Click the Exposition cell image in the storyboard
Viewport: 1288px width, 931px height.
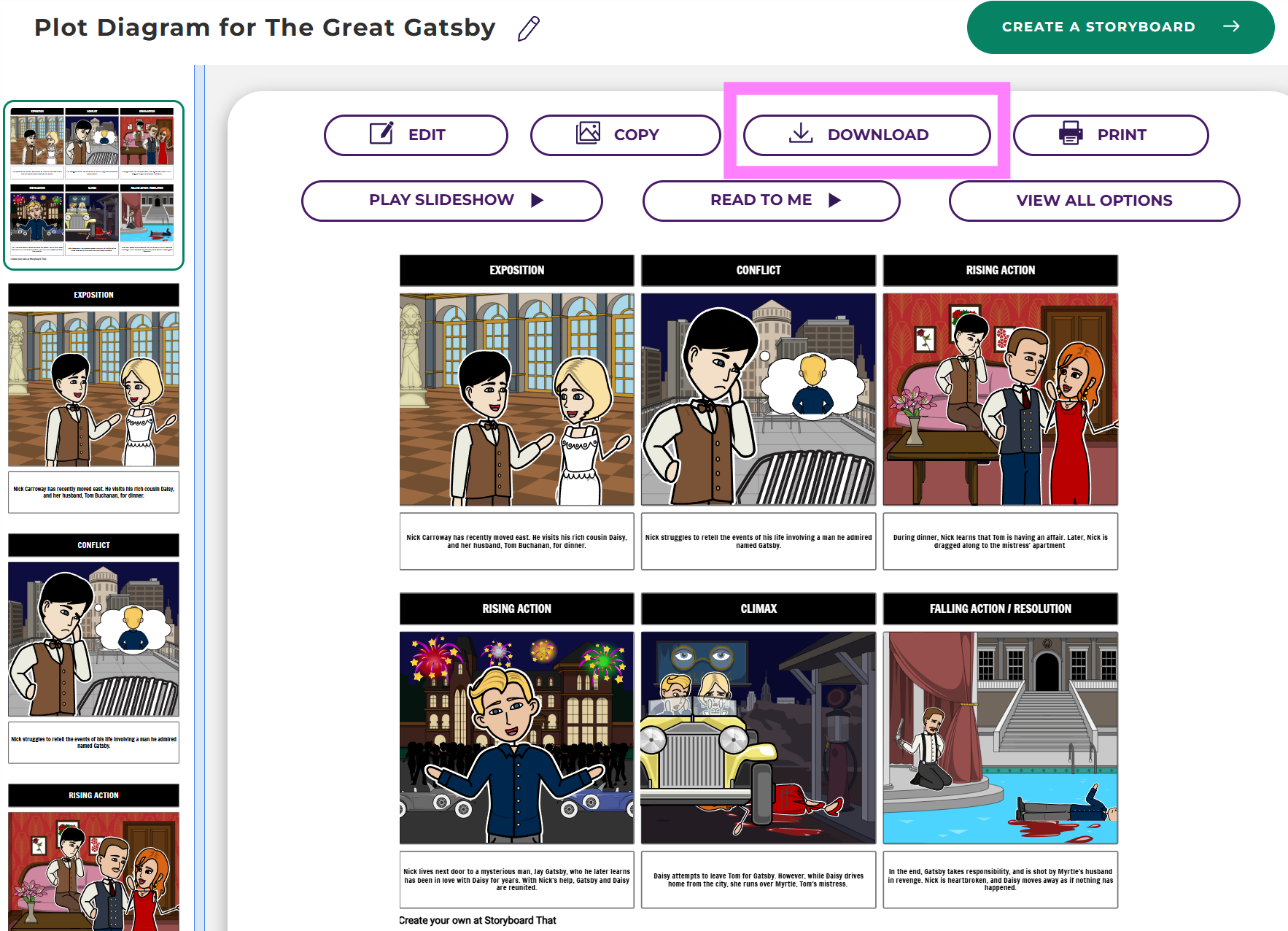point(516,399)
